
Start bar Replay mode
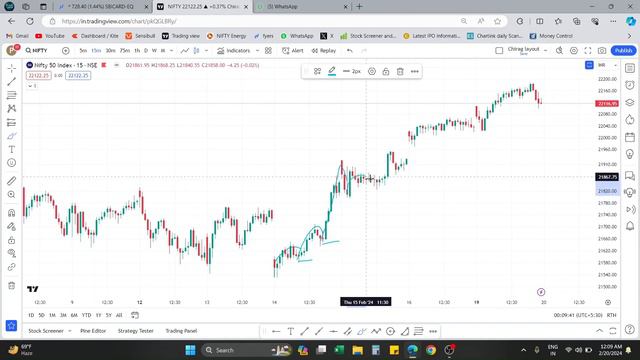(324, 51)
